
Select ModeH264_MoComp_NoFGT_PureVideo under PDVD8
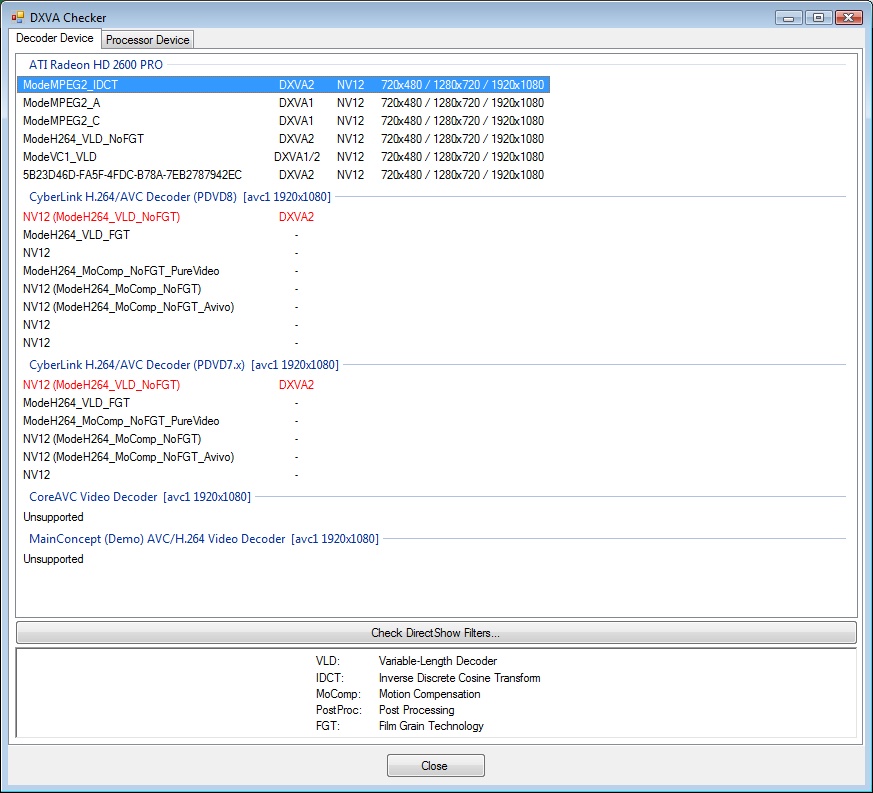pyautogui.click(x=121, y=271)
